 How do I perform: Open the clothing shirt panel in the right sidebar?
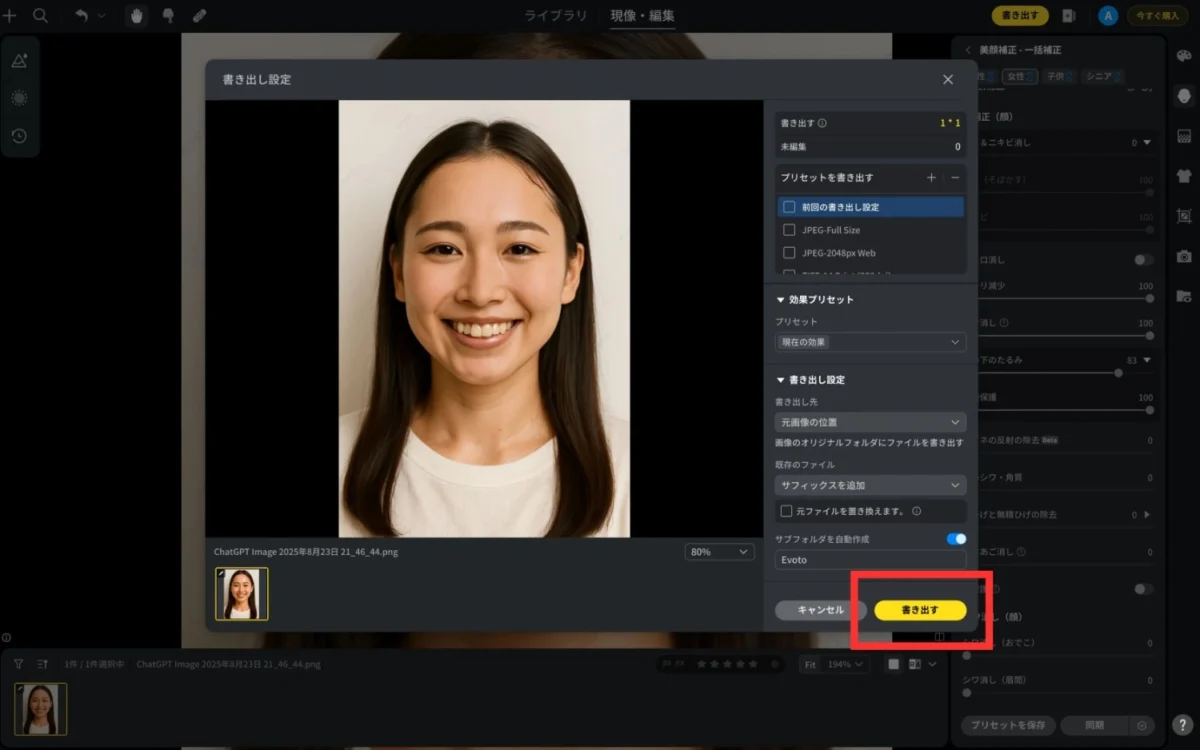(1184, 176)
